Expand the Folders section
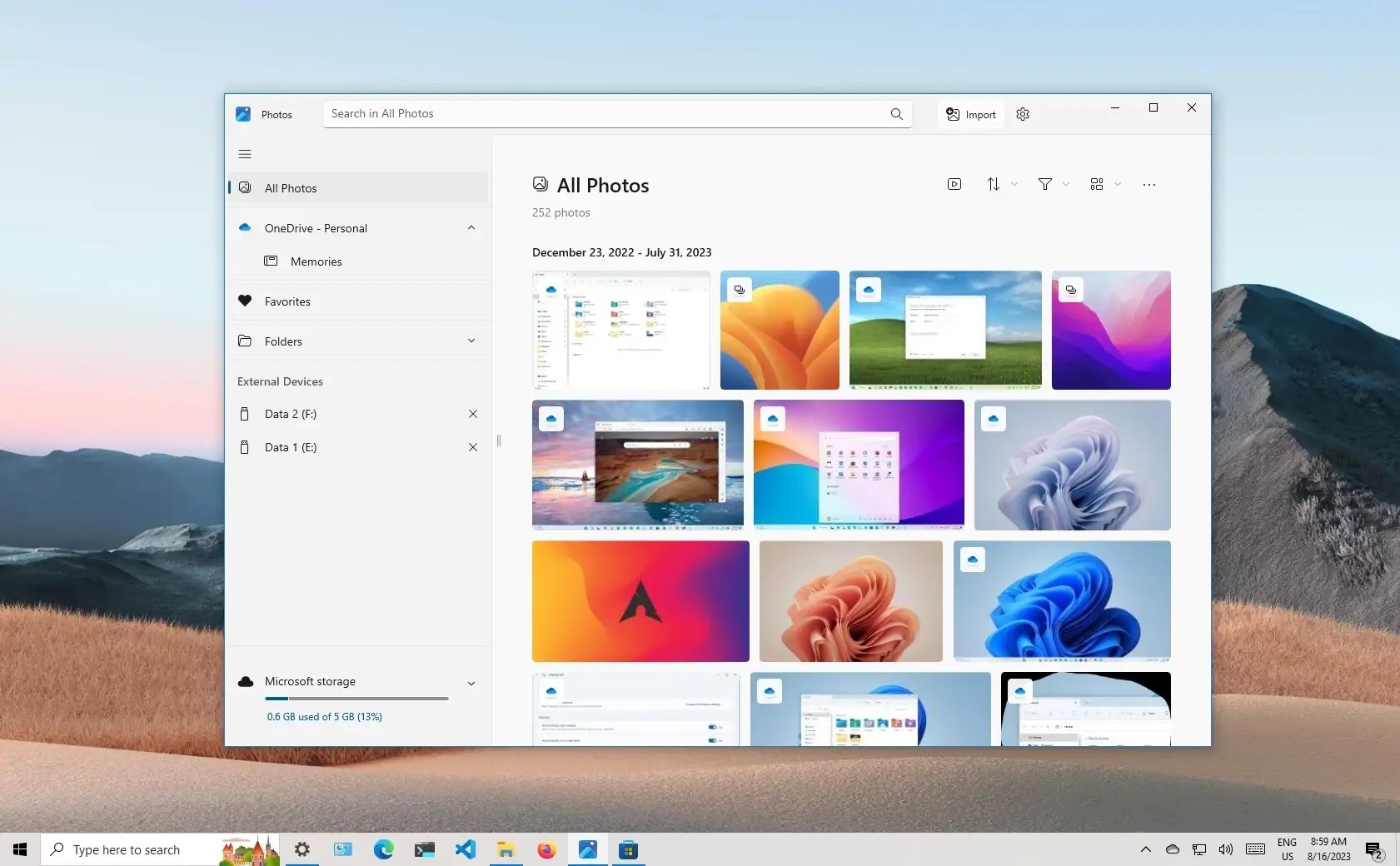Viewport: 1400px width, 866px height. (470, 341)
